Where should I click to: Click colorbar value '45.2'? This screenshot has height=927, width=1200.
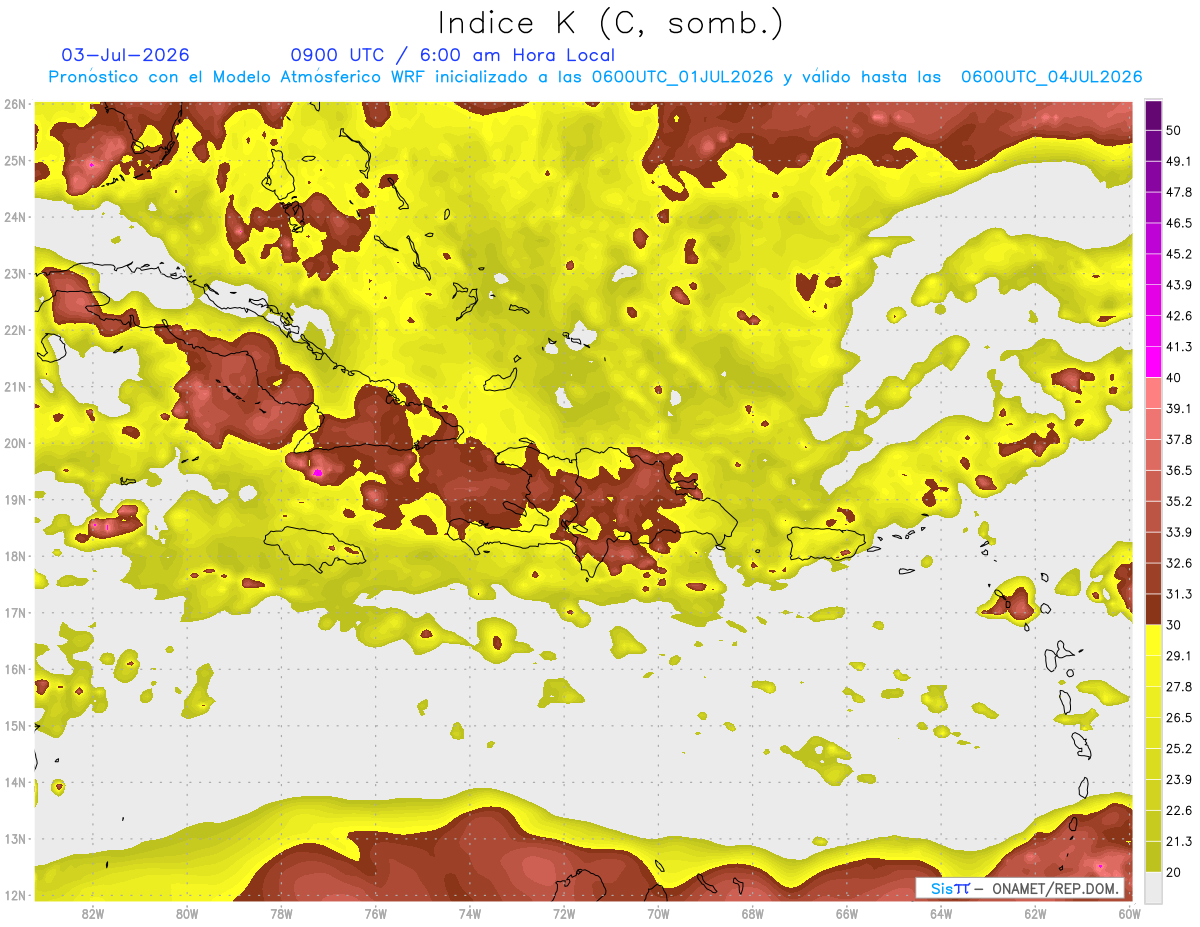[x=1178, y=254]
